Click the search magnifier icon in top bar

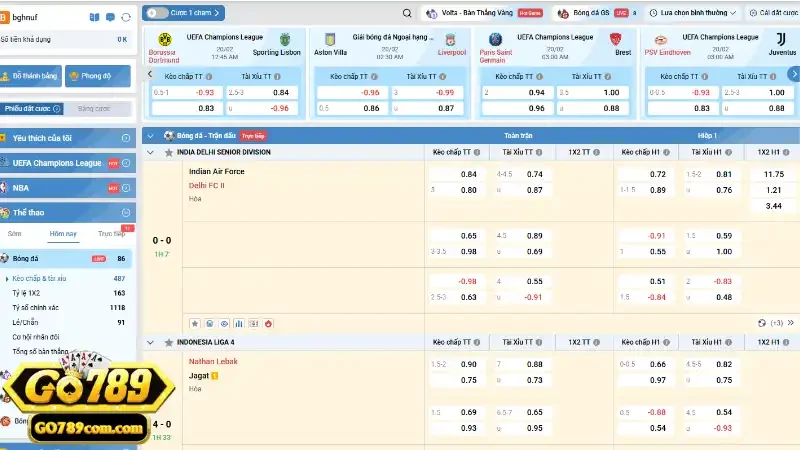pyautogui.click(x=407, y=14)
